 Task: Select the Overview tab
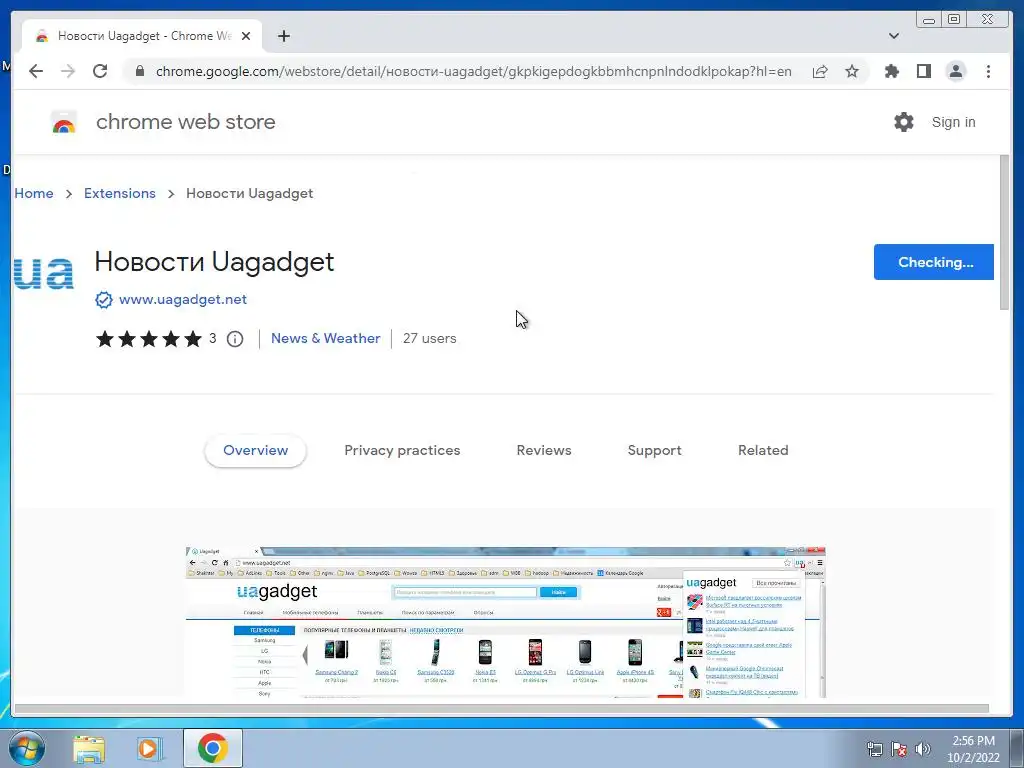pyautogui.click(x=255, y=451)
